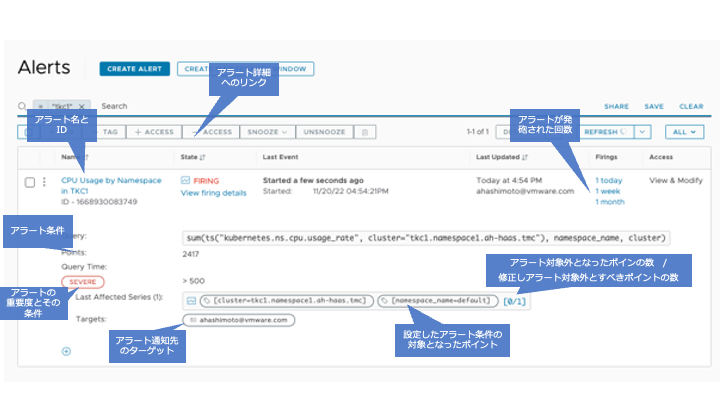Click the circled plus icon at the bottom

pyautogui.click(x=66, y=351)
